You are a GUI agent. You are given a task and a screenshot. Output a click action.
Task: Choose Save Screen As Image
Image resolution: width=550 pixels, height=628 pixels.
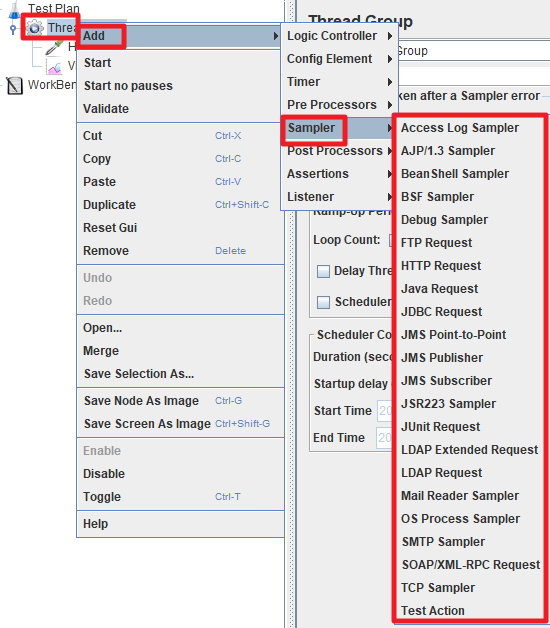click(x=180, y=424)
